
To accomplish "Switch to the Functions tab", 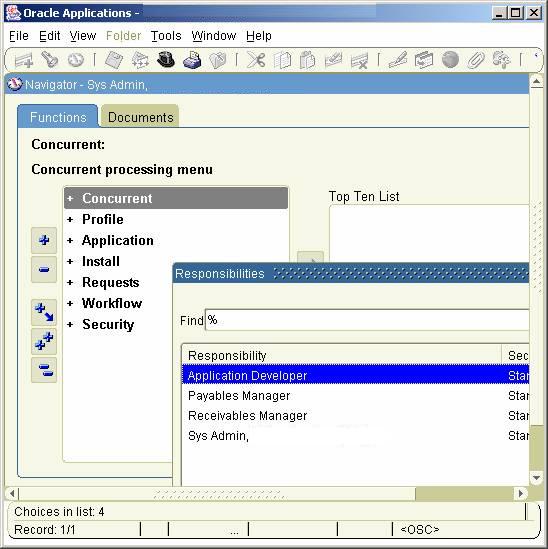I will coord(58,117).
